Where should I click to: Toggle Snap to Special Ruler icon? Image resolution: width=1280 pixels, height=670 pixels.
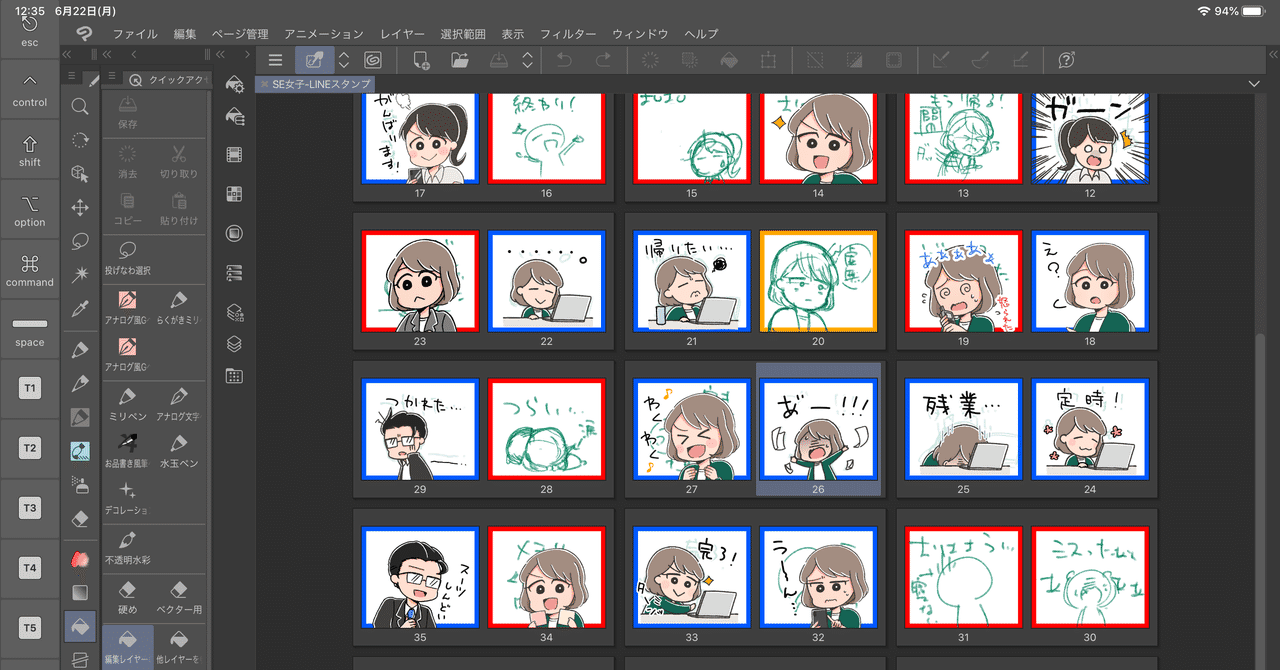980,60
